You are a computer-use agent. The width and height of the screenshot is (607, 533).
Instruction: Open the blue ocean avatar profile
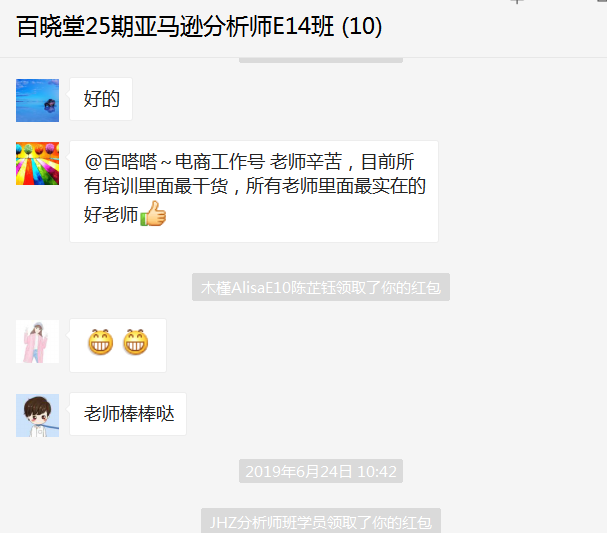[38, 101]
